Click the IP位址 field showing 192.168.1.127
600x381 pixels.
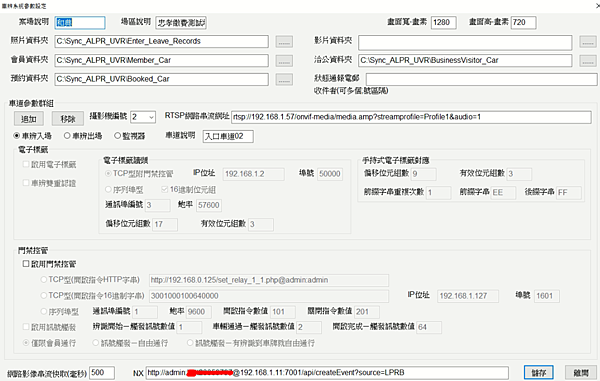click(x=468, y=296)
